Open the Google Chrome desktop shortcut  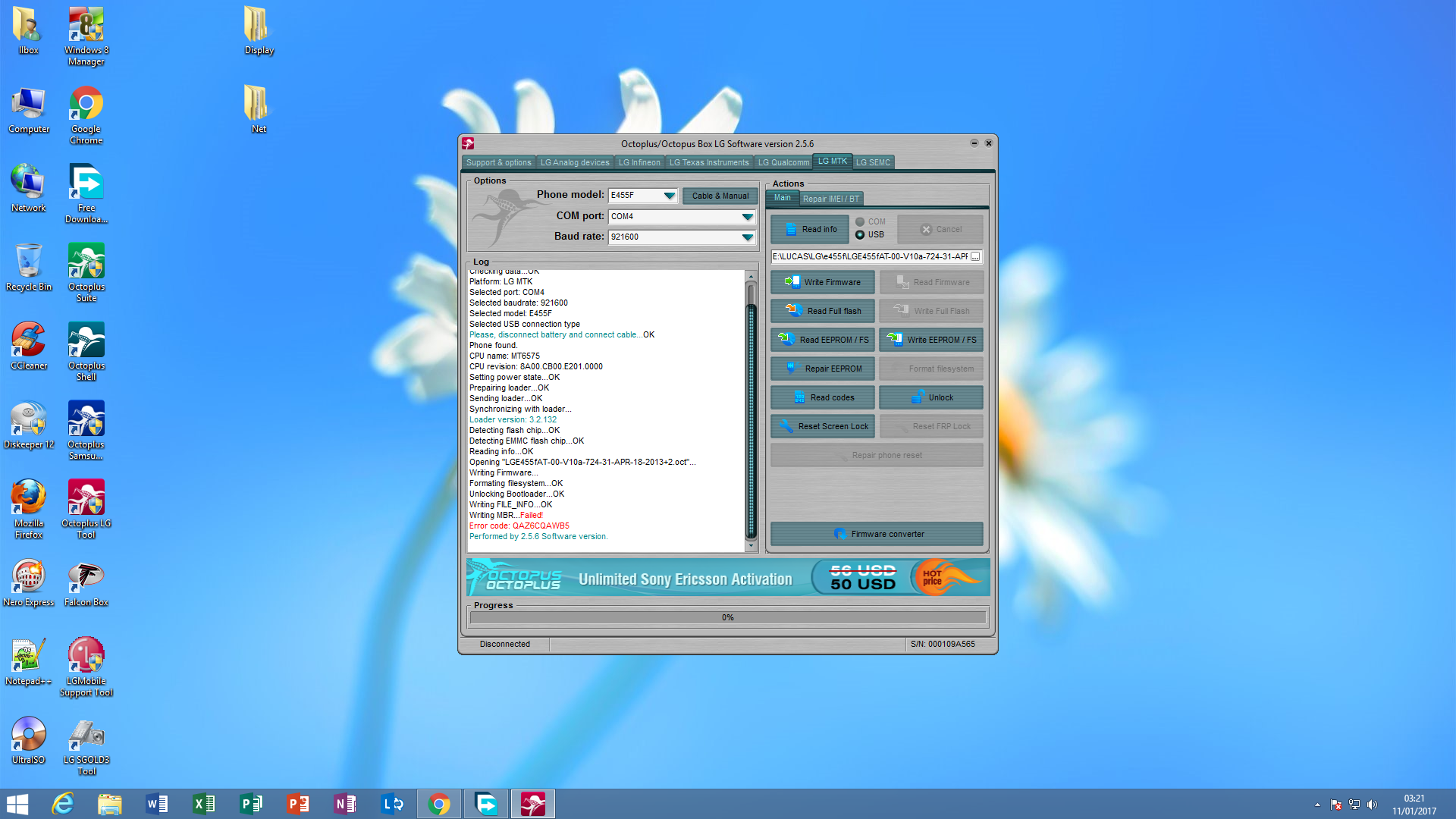tap(86, 114)
